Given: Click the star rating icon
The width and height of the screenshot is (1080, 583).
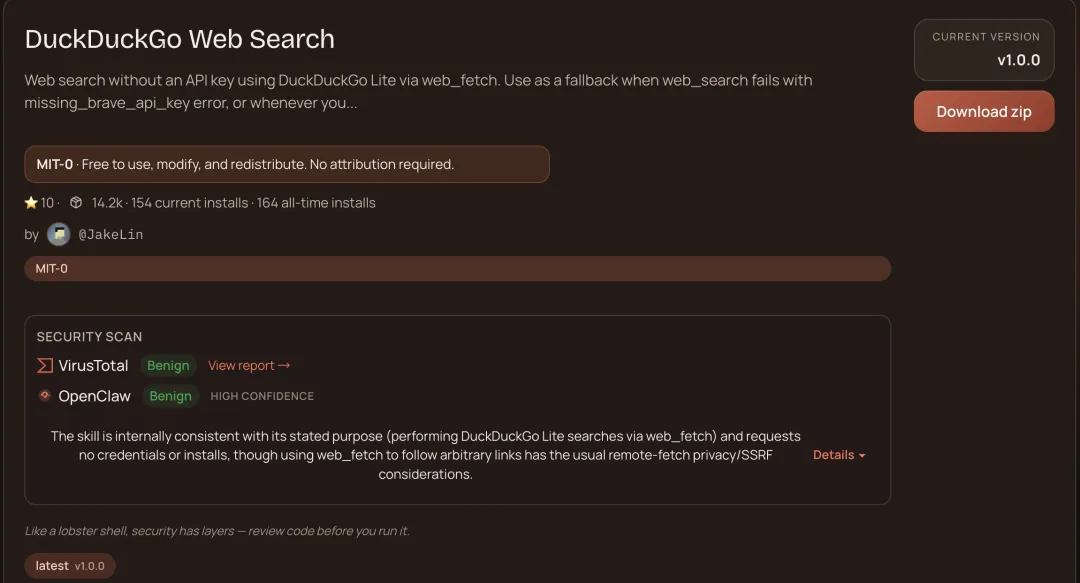Looking at the screenshot, I should pos(31,203).
